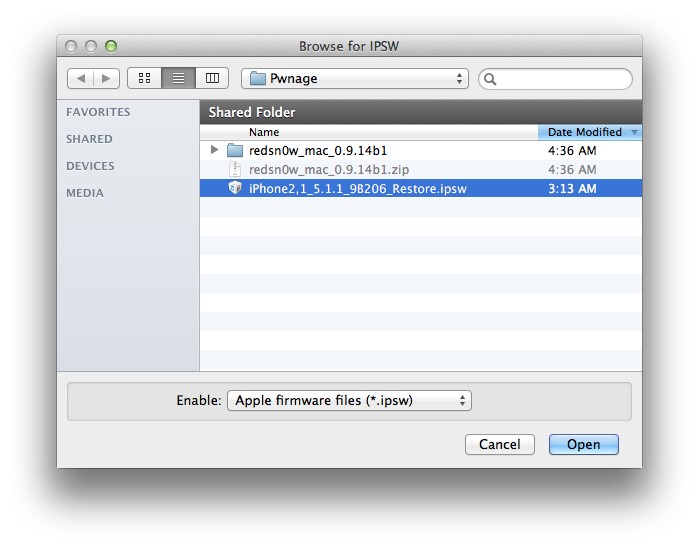Click the folder icon of redsn0w_mac_0.9.14b1
This screenshot has width=699, height=547.
[x=234, y=151]
